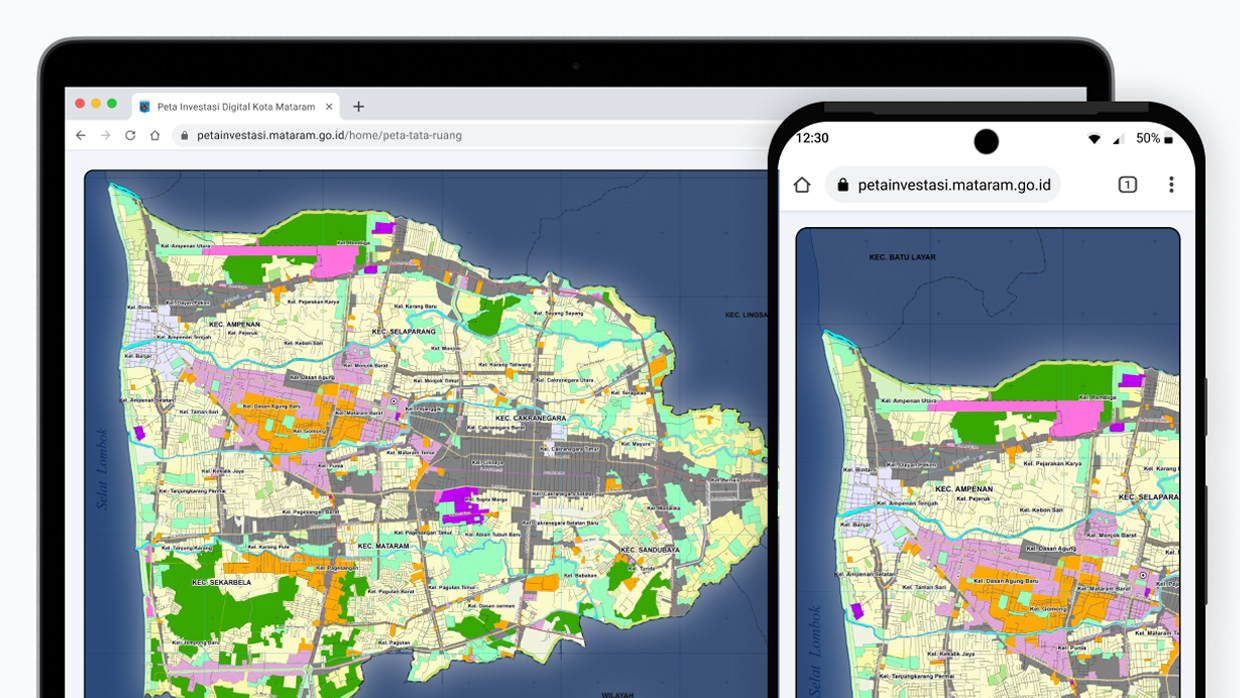Open a new tab with plus button
This screenshot has height=698, width=1240.
(358, 106)
